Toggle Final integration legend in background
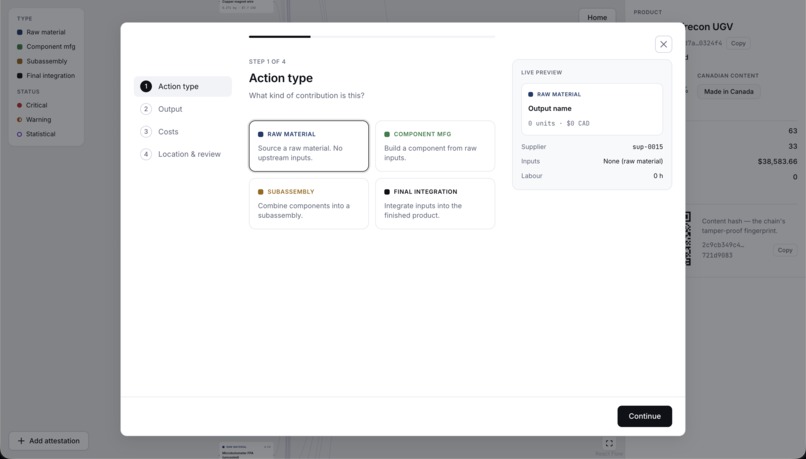Viewport: 806px width, 459px height. 46,76
